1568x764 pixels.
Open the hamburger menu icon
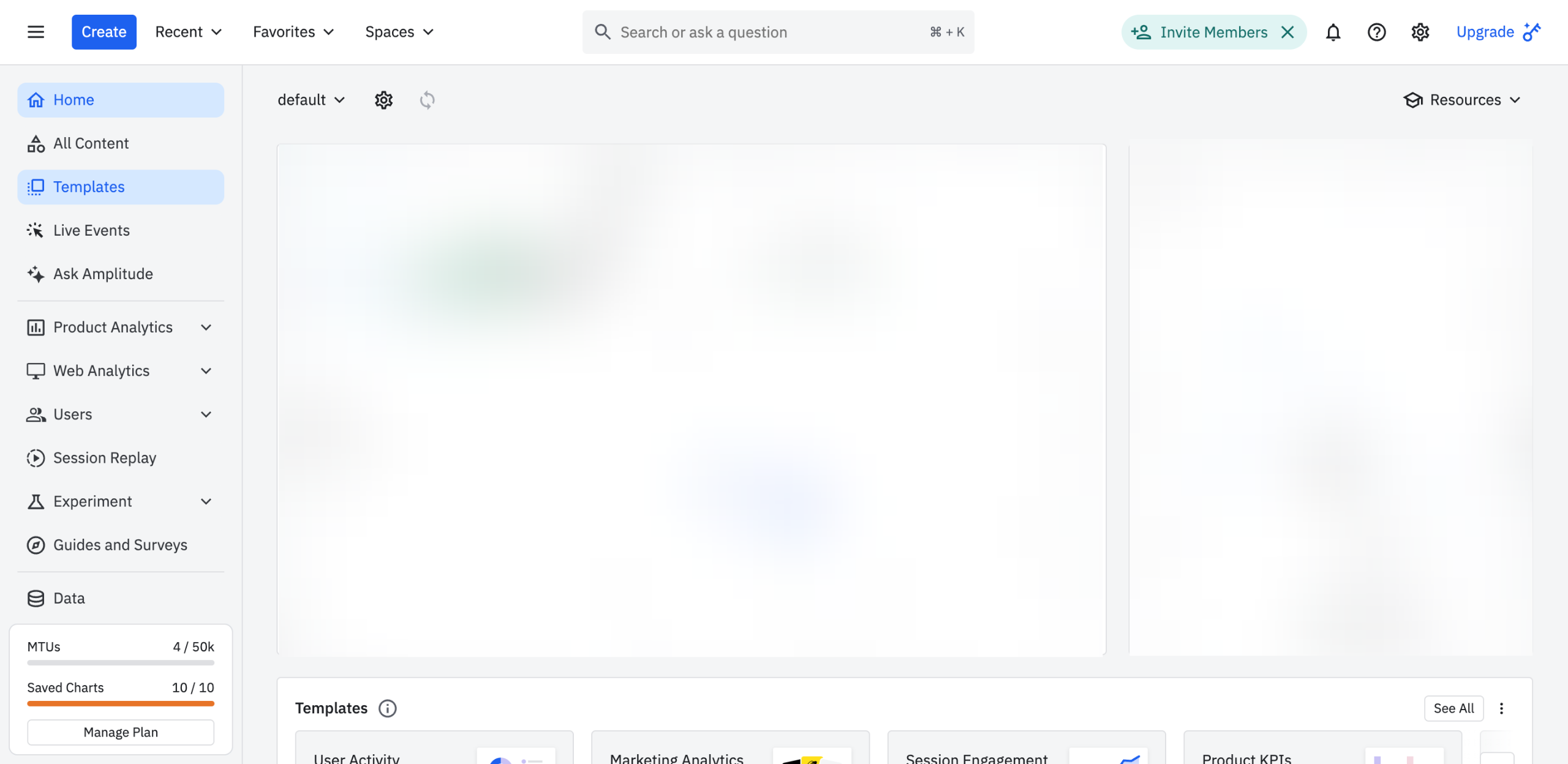click(36, 32)
